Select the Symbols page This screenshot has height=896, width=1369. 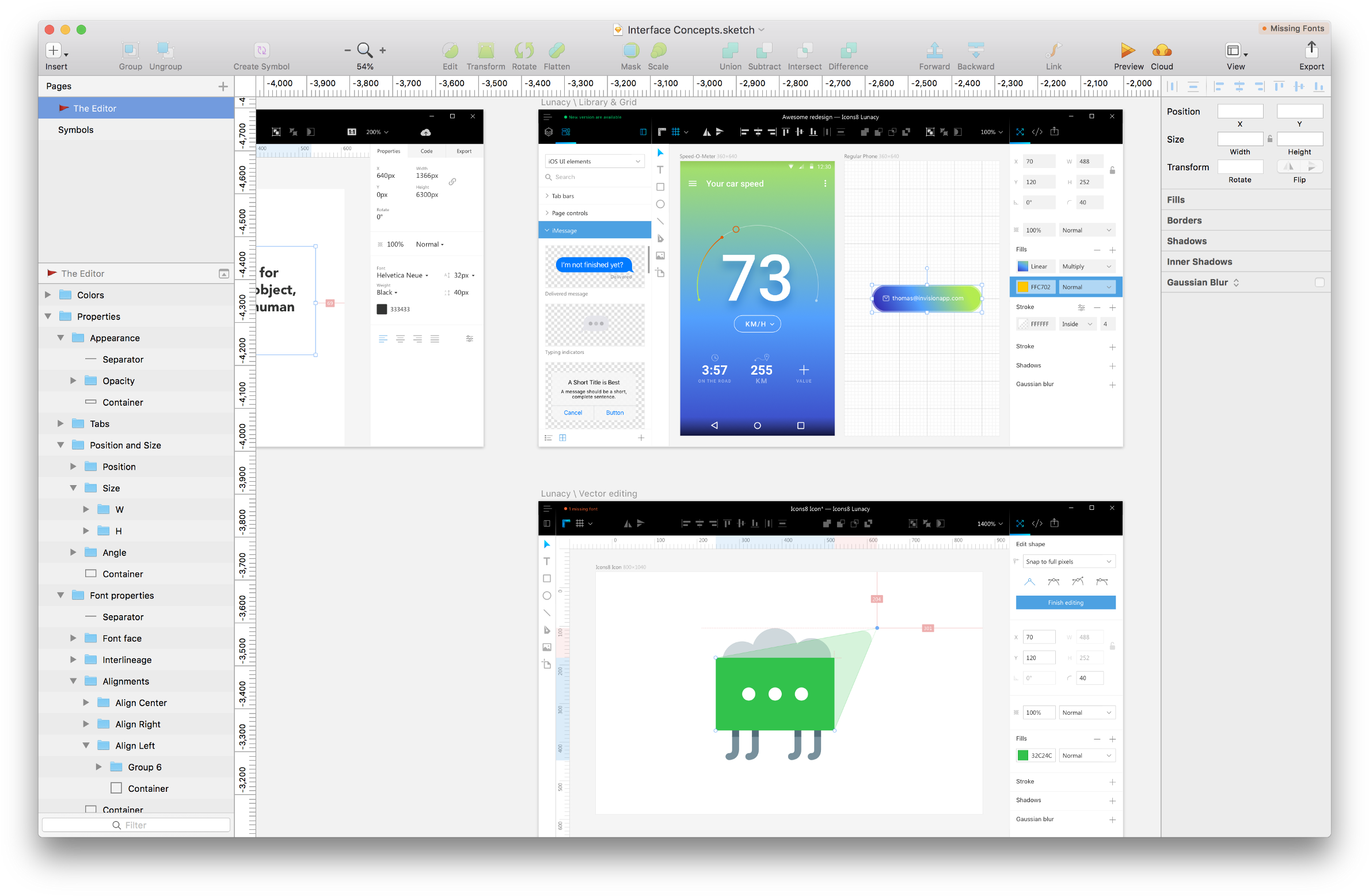click(75, 130)
